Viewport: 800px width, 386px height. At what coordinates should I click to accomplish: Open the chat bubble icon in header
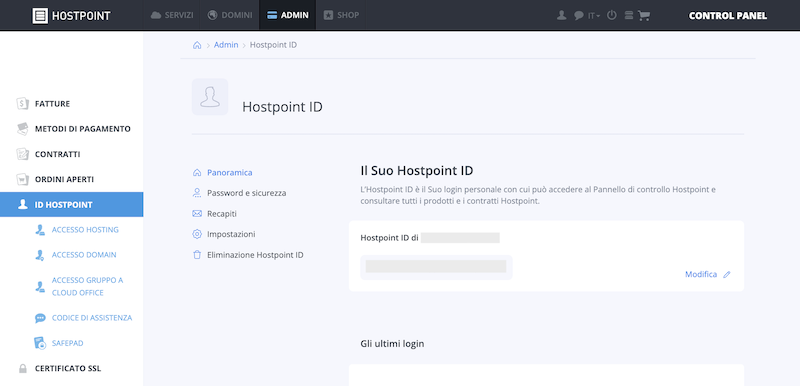579,15
